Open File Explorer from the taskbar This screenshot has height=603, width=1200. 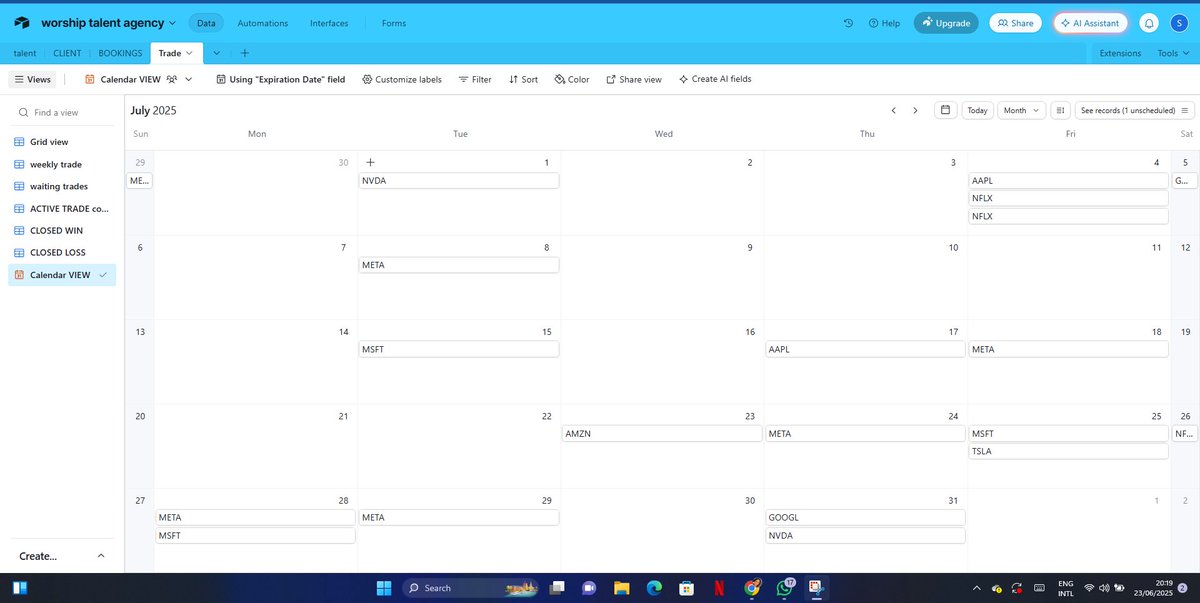point(621,588)
